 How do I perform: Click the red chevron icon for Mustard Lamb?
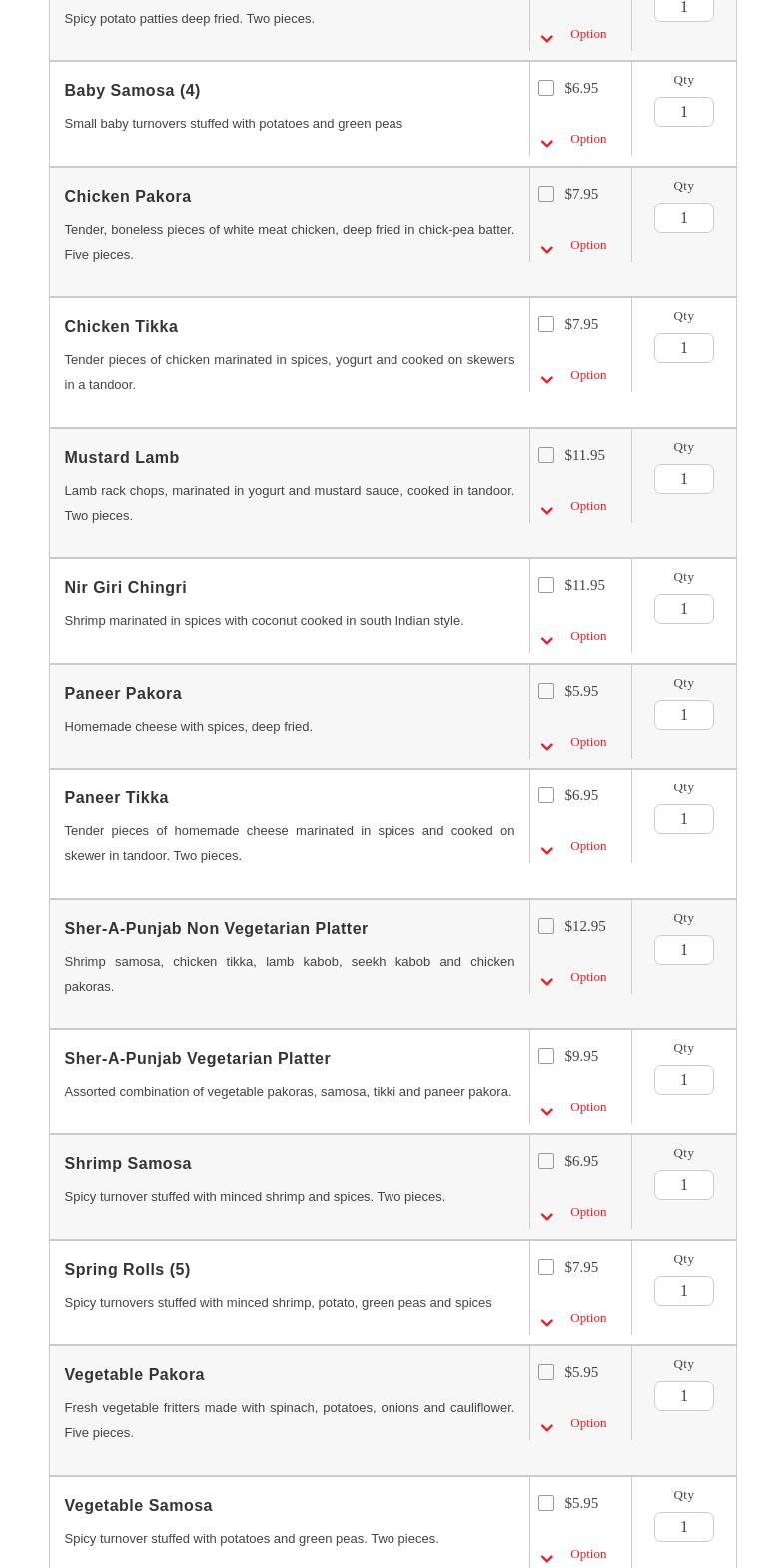point(546,511)
